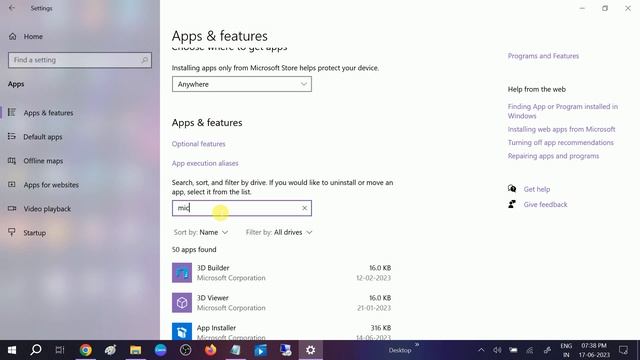
Task: Click the App Installer app name
Action: pyautogui.click(x=216, y=328)
